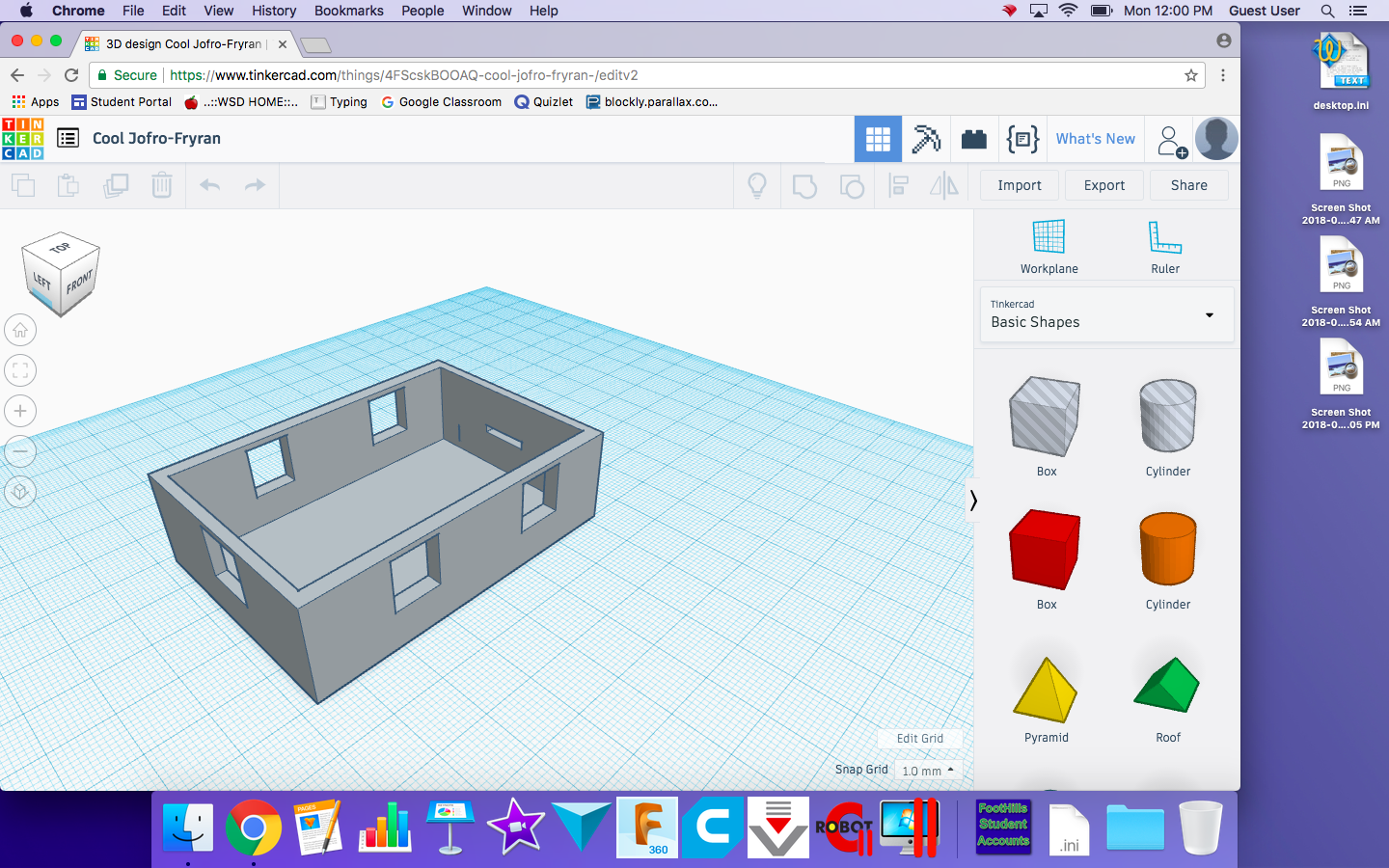Open Finder from the Dock
The image size is (1389, 868).
188,827
